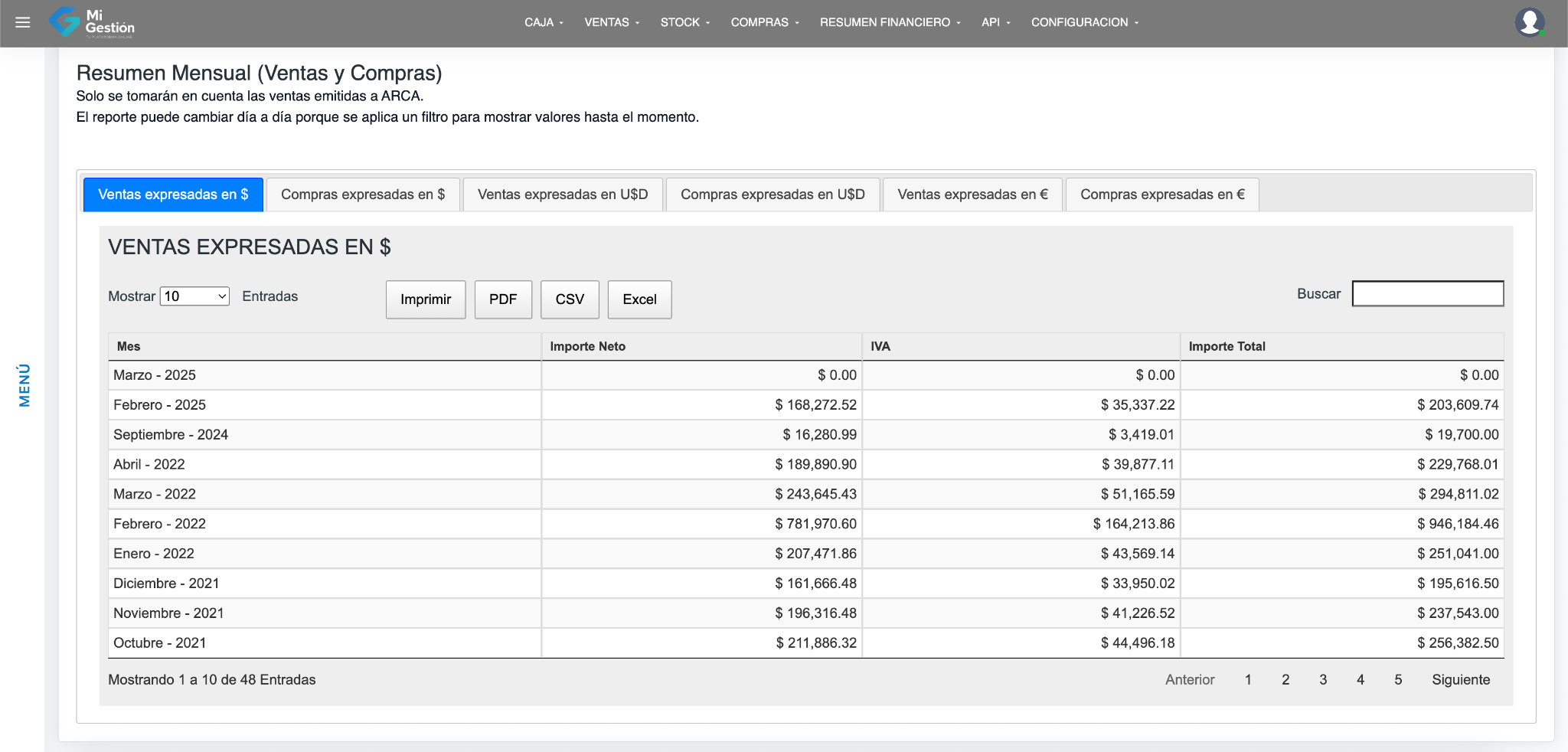Go to the Siguiente page

1460,680
